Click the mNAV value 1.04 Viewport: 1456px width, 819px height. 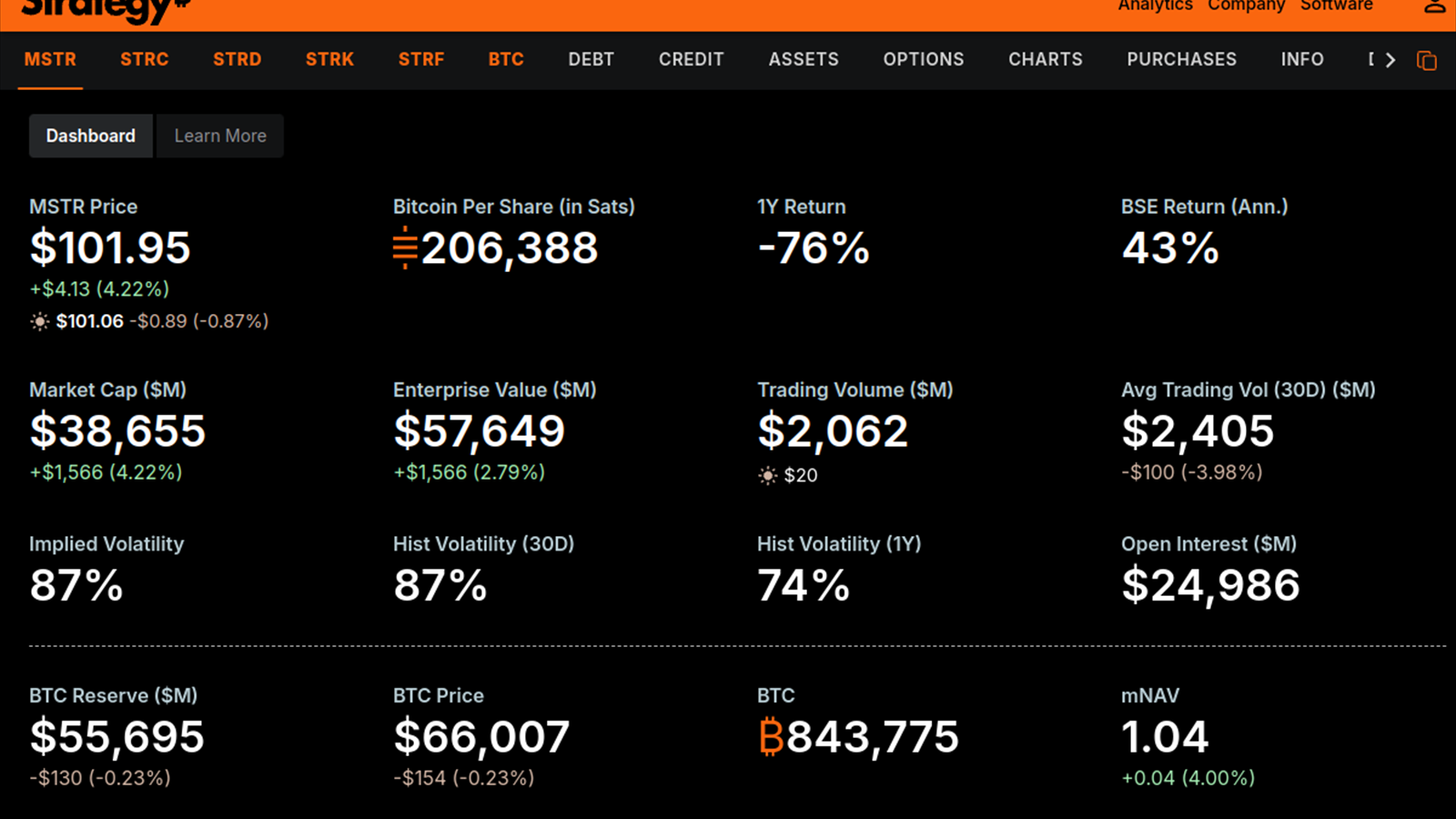point(1165,736)
